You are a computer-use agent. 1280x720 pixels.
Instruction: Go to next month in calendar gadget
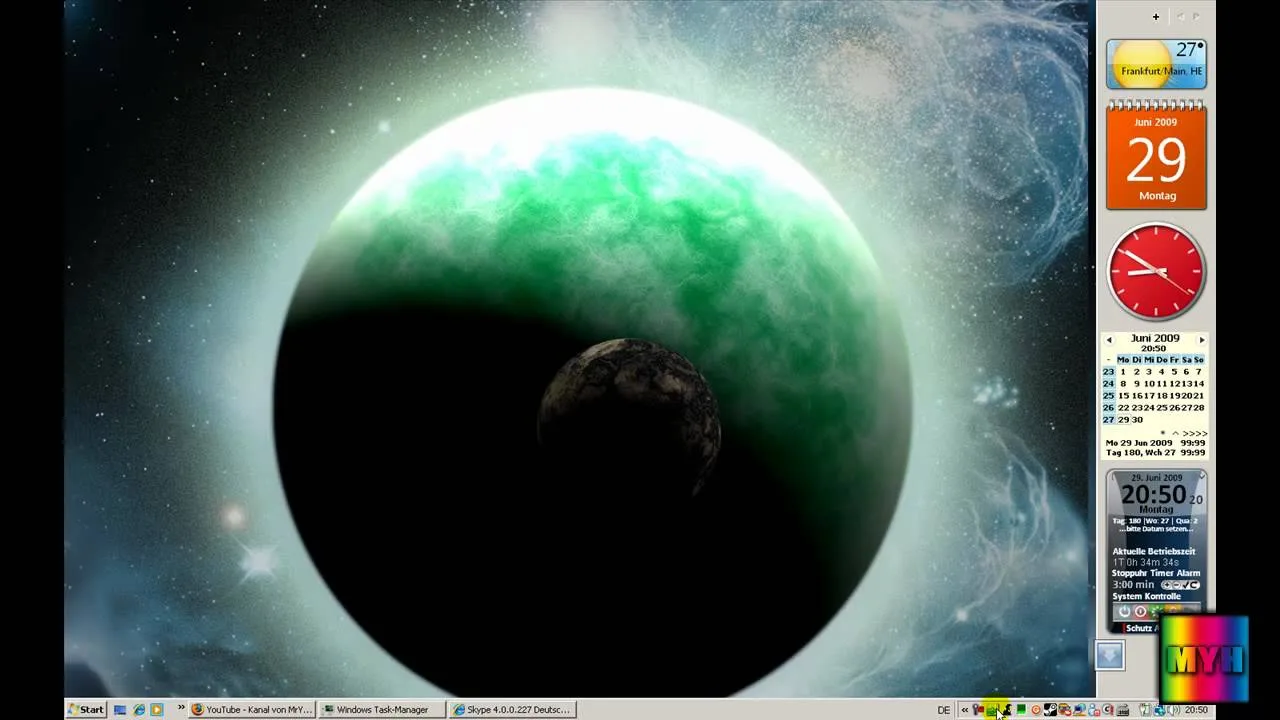[x=1202, y=340]
